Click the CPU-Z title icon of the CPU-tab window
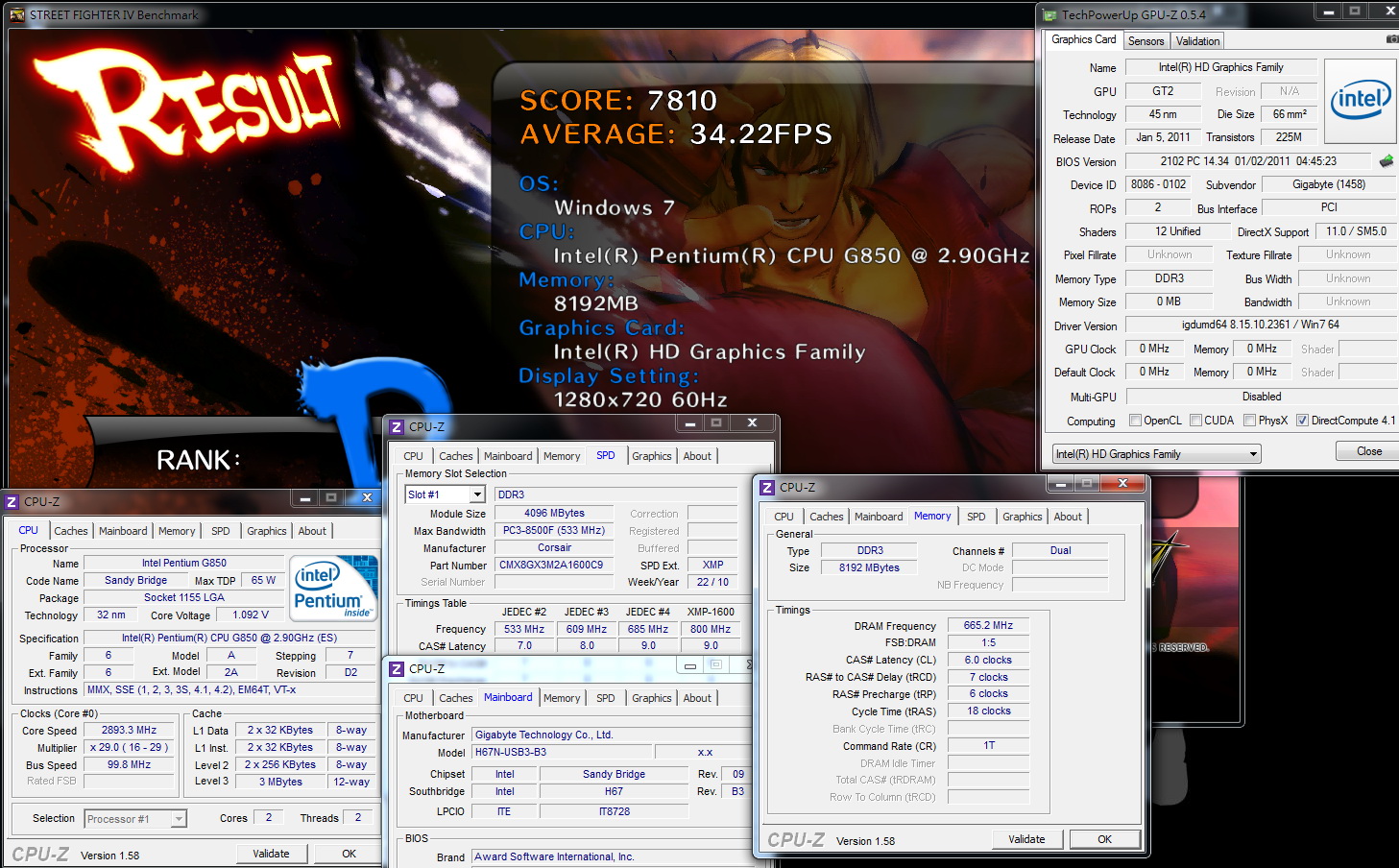Viewport: 1399px width, 868px height. click(12, 501)
